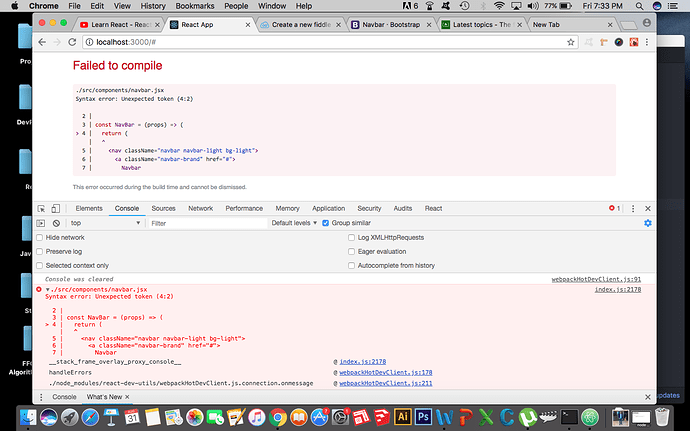Switch to the Sources tab
690x431 pixels.
(x=163, y=209)
